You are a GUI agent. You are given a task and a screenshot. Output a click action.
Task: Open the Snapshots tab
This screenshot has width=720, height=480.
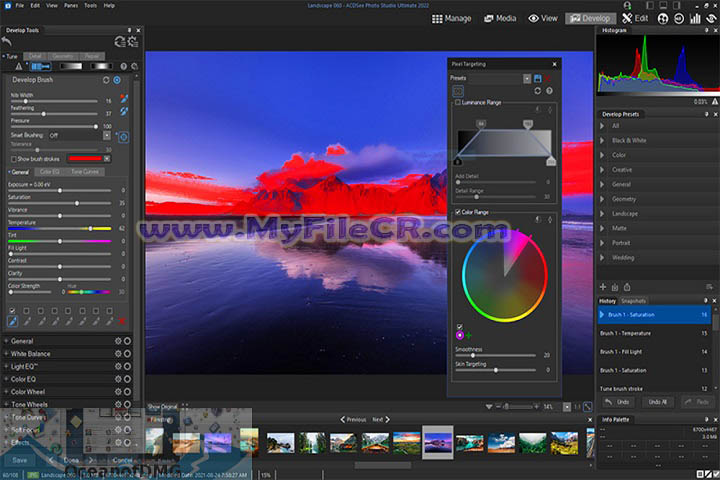click(633, 301)
